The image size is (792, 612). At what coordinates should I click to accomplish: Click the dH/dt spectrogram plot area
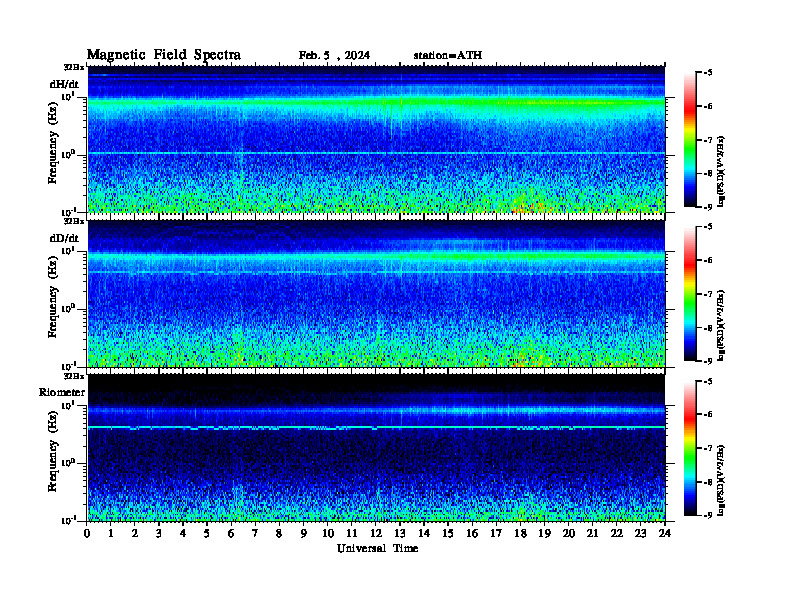[376, 139]
